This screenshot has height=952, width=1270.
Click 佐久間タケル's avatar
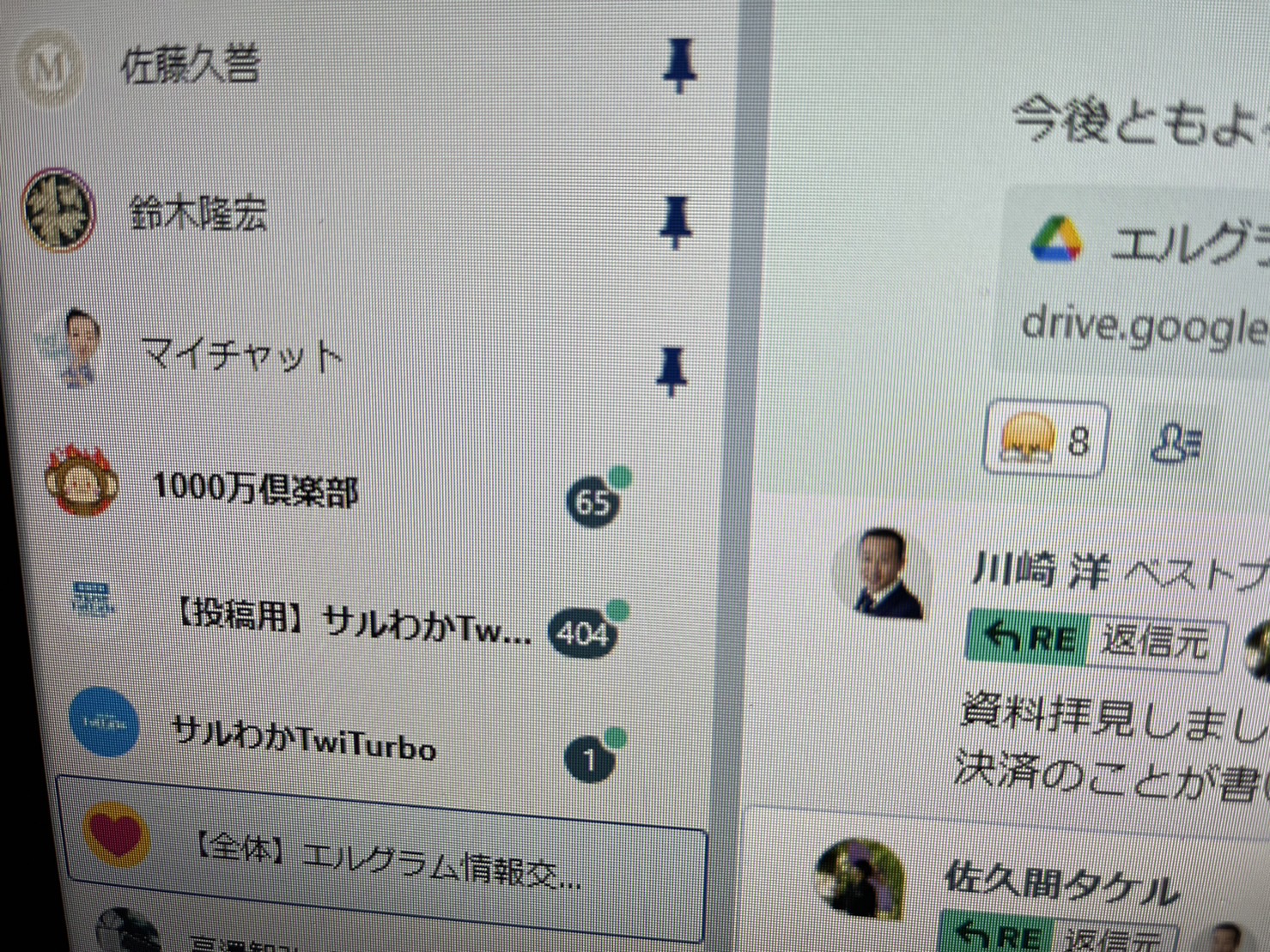point(859,877)
